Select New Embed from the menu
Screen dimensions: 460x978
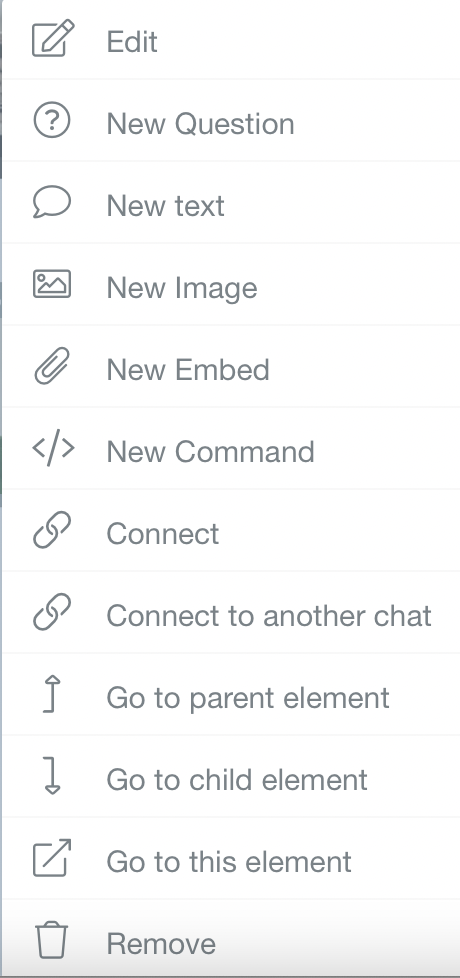tap(231, 366)
